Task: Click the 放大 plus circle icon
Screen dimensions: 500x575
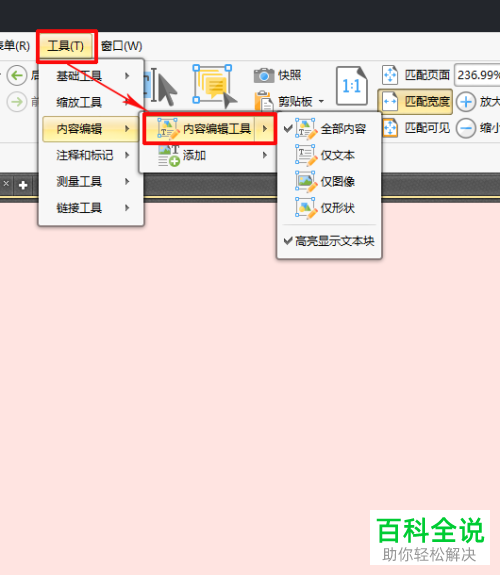Action: (x=466, y=102)
